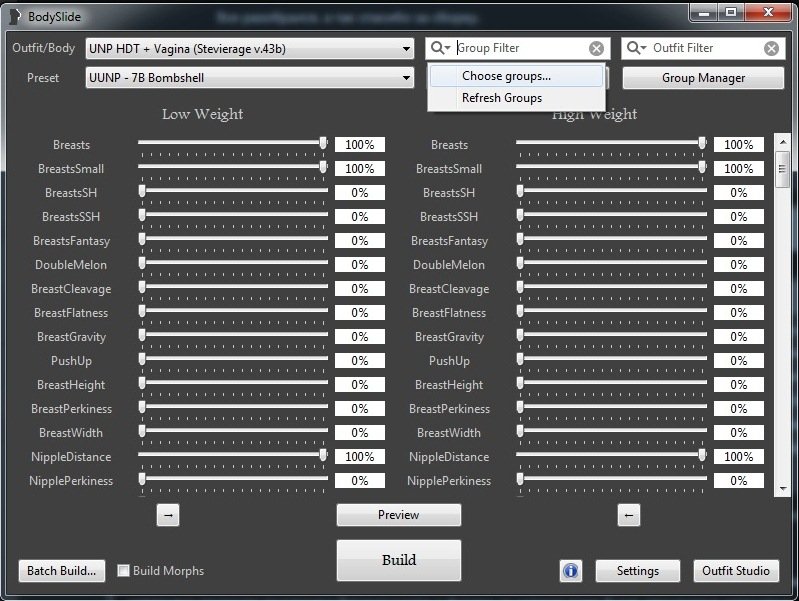
Task: Clear the Group Filter with its X icon
Action: point(596,48)
